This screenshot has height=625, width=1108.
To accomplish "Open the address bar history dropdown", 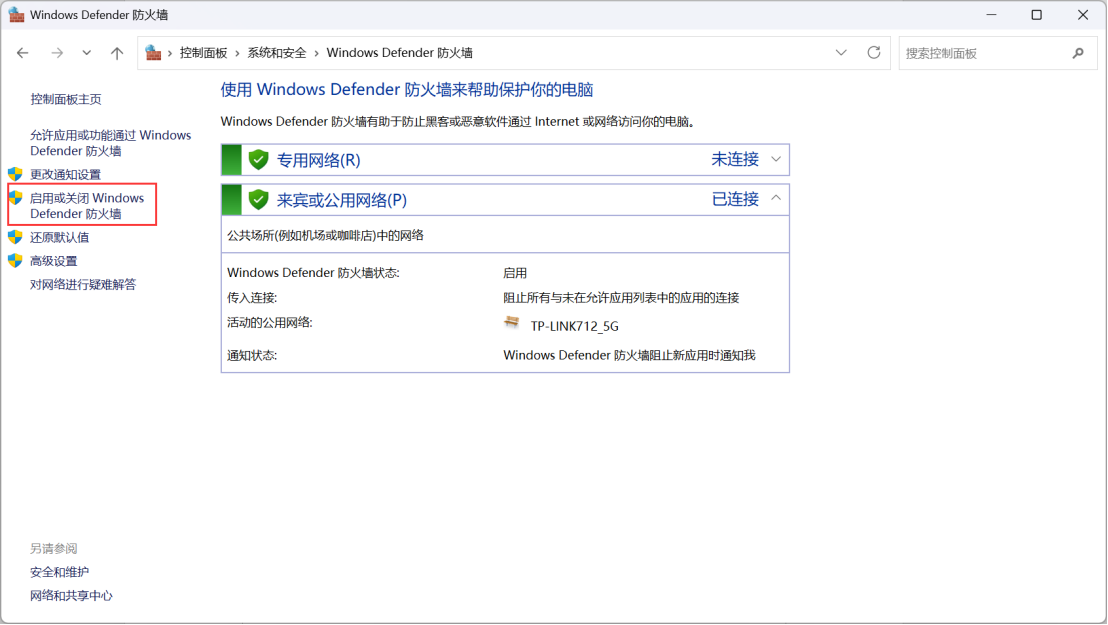I will [841, 53].
